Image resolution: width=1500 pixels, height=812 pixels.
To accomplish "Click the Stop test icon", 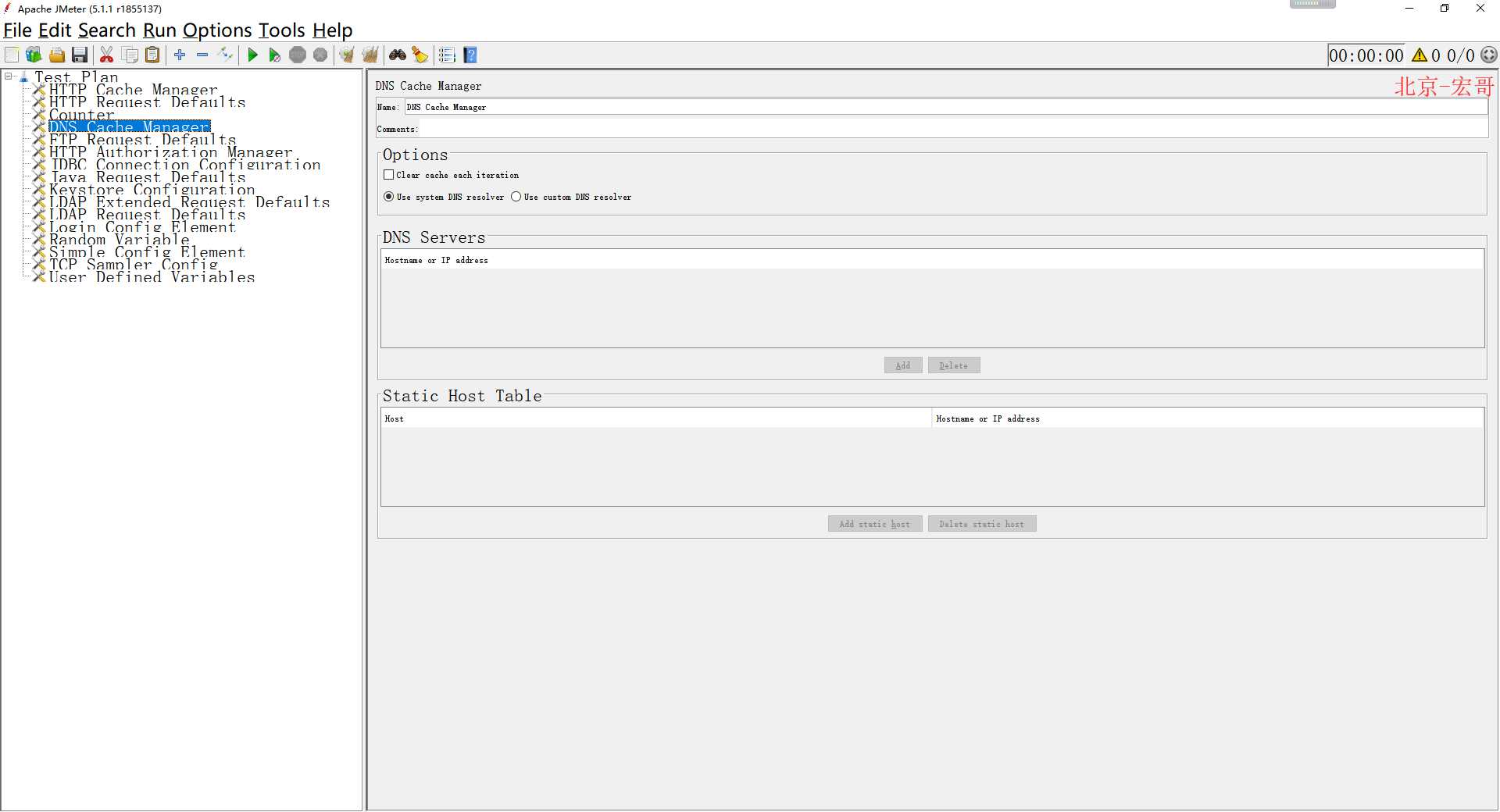I will (x=298, y=55).
